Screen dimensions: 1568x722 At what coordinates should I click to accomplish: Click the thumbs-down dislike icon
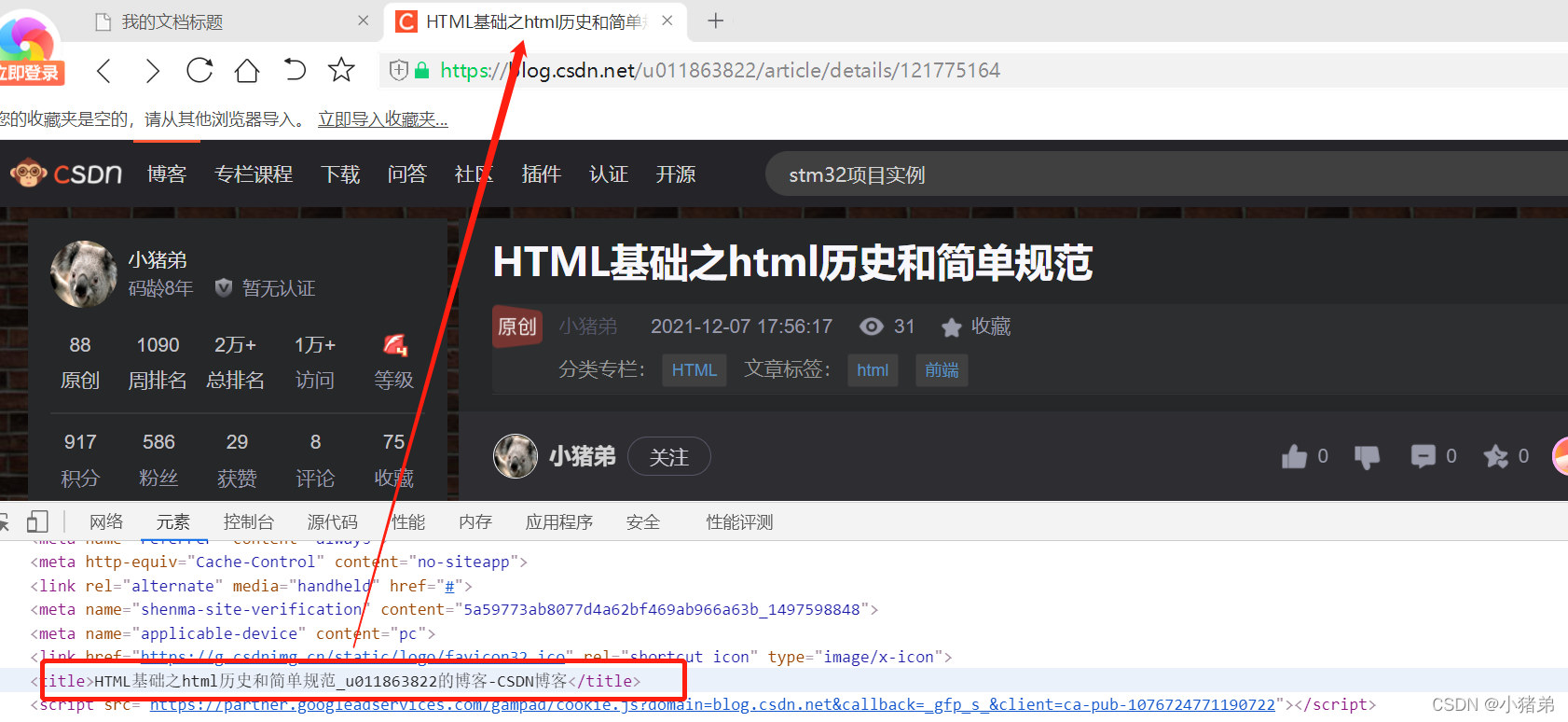tap(1367, 456)
